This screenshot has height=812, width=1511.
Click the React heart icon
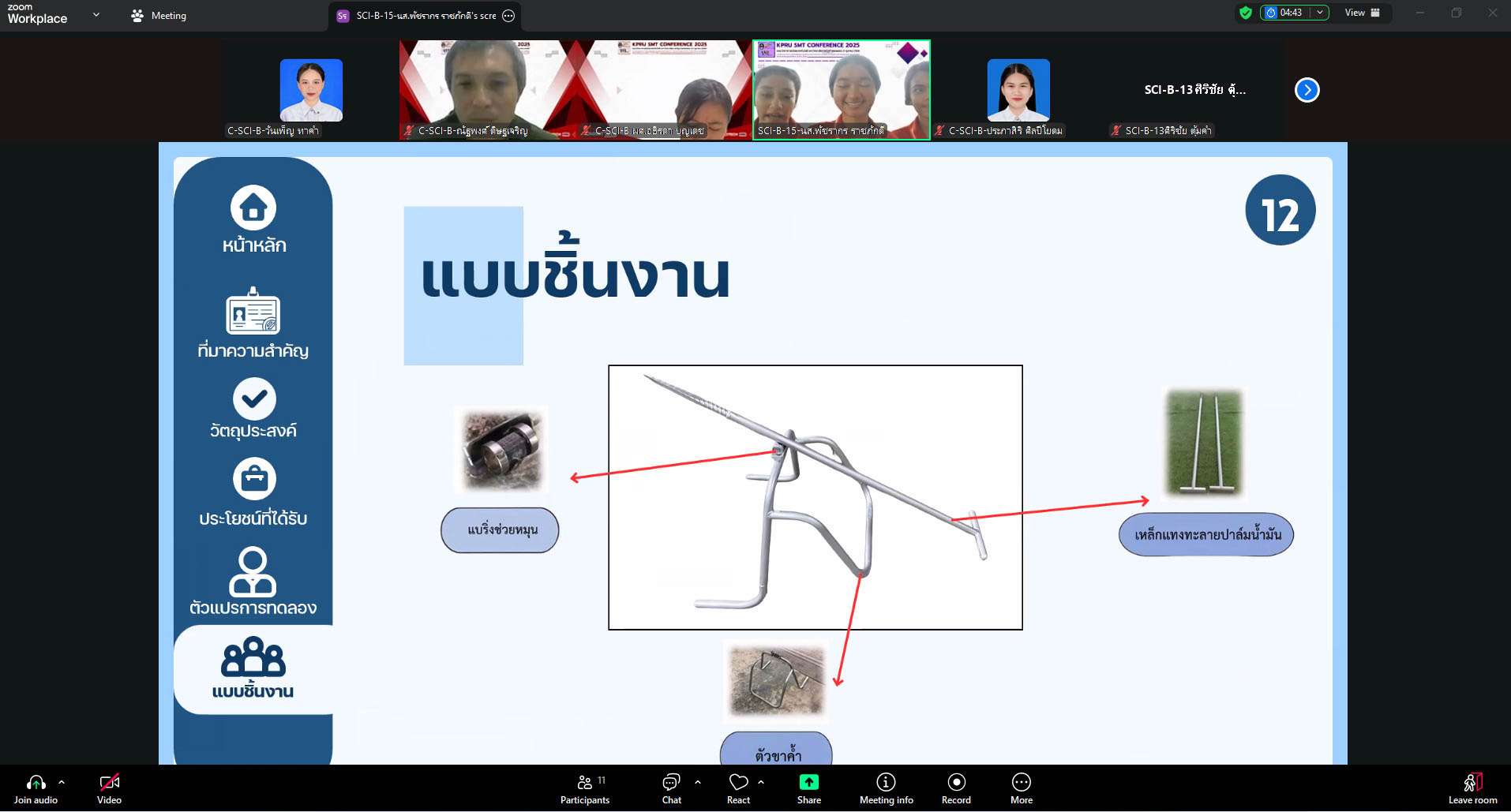click(738, 788)
